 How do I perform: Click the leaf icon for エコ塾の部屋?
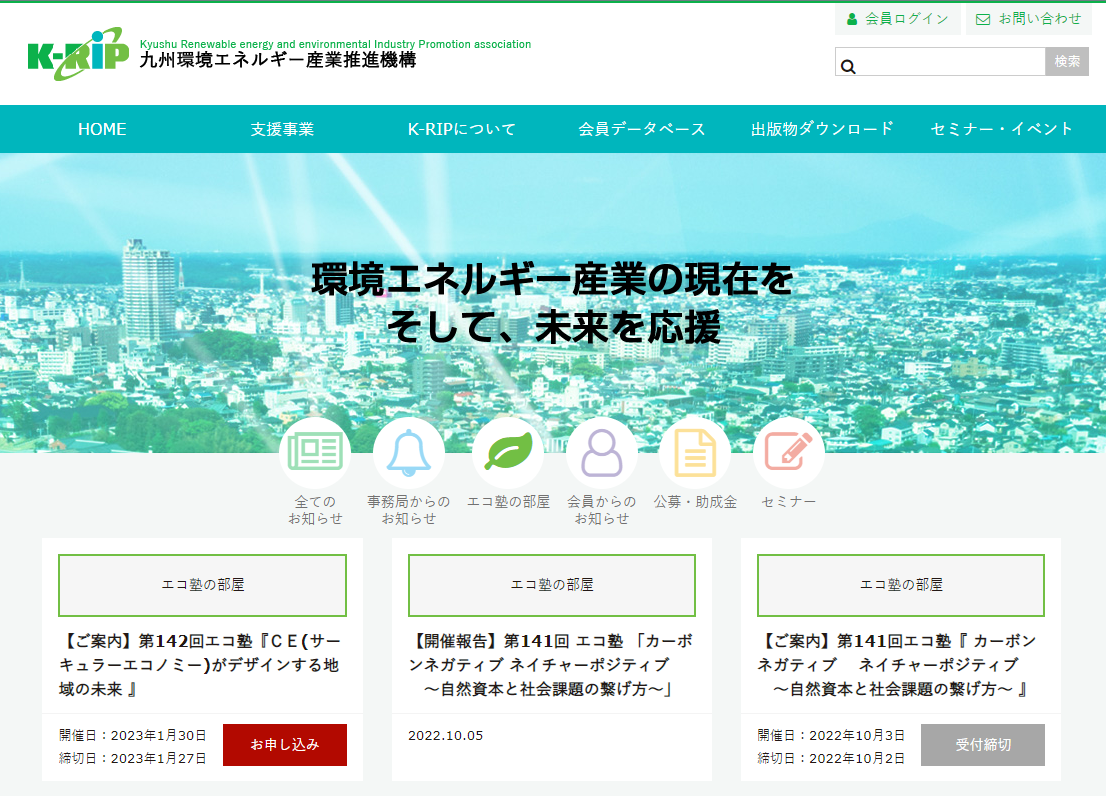coord(508,452)
